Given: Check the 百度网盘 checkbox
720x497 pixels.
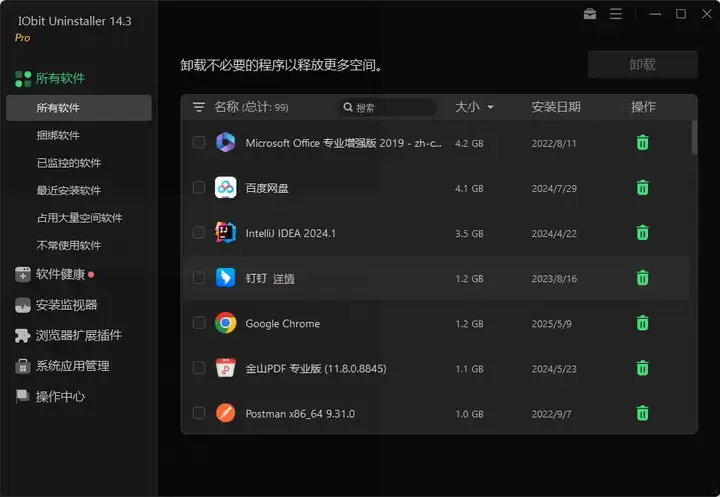Looking at the screenshot, I should pyautogui.click(x=199, y=187).
